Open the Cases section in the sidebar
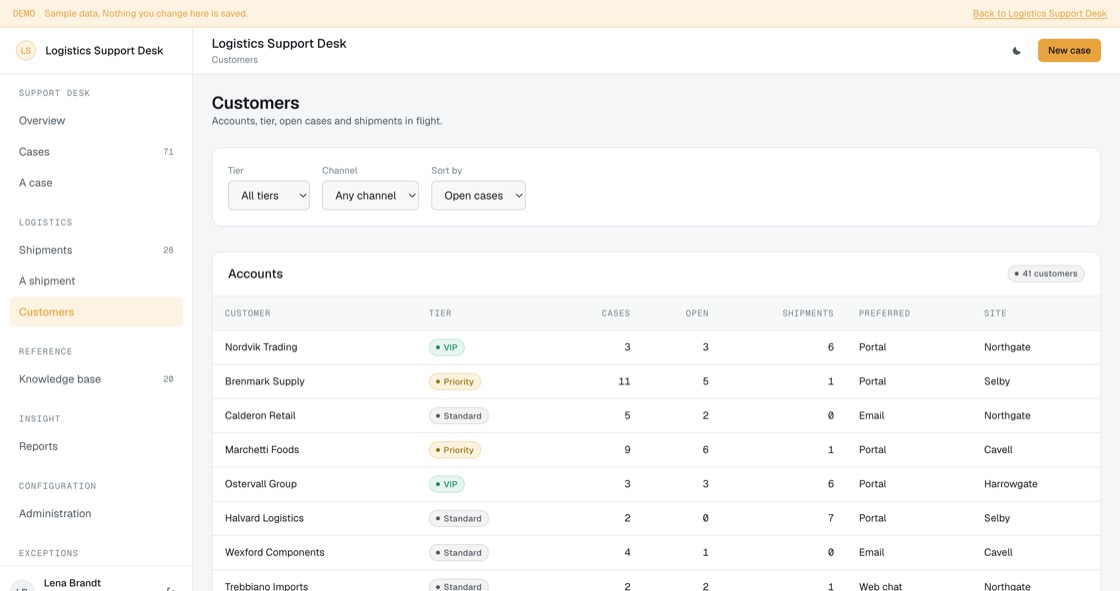This screenshot has height=591, width=1120. point(96,152)
